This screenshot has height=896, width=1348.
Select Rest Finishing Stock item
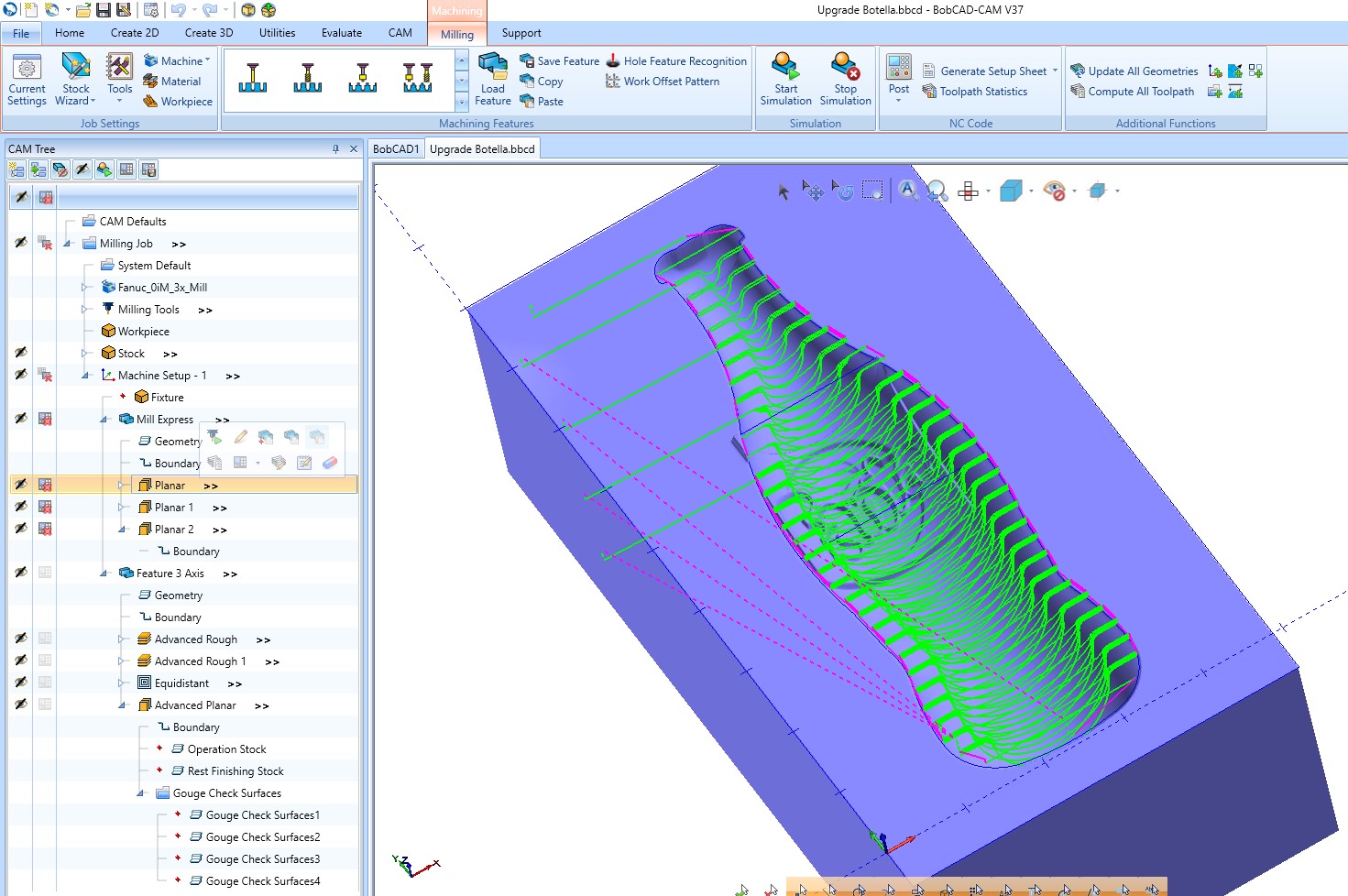point(236,771)
